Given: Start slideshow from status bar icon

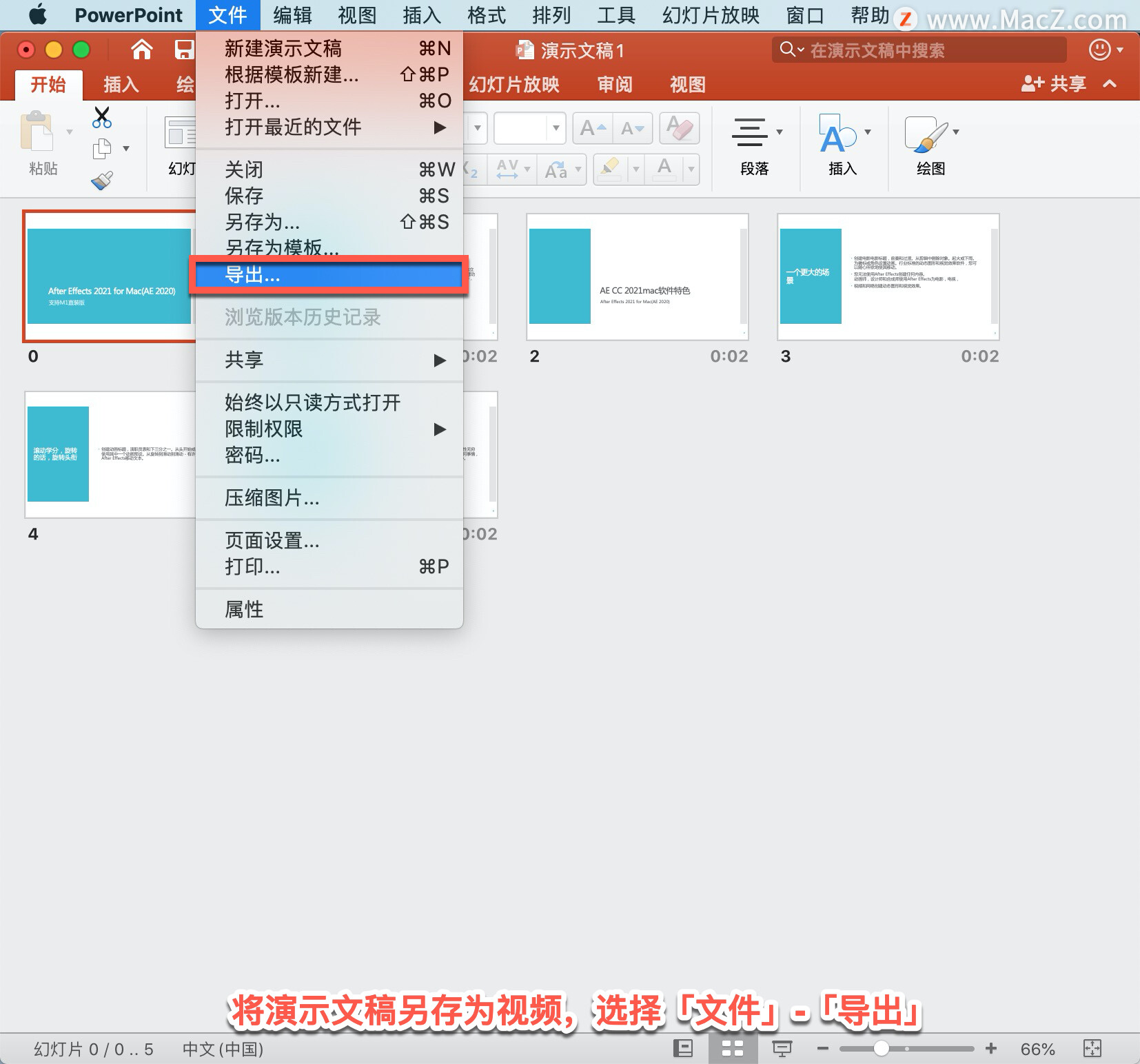Looking at the screenshot, I should [782, 1049].
